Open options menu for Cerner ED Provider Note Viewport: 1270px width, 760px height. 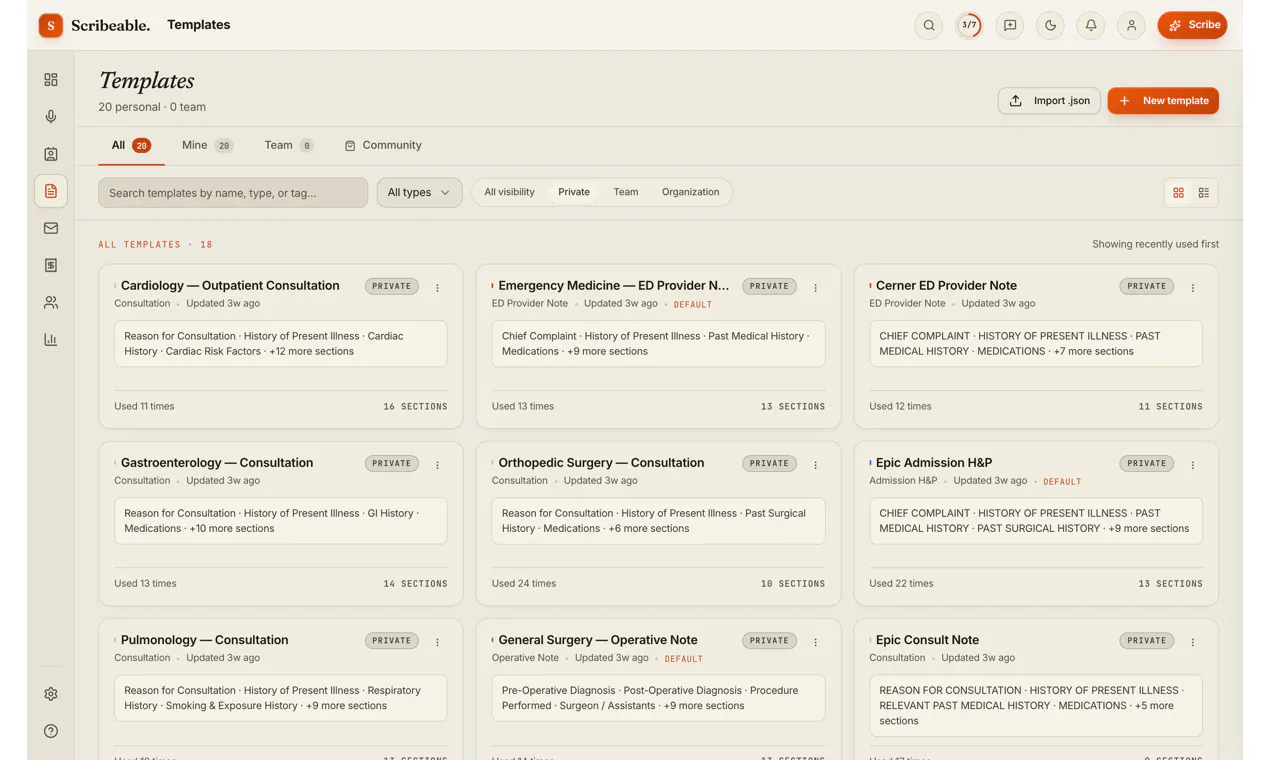coord(1192,288)
